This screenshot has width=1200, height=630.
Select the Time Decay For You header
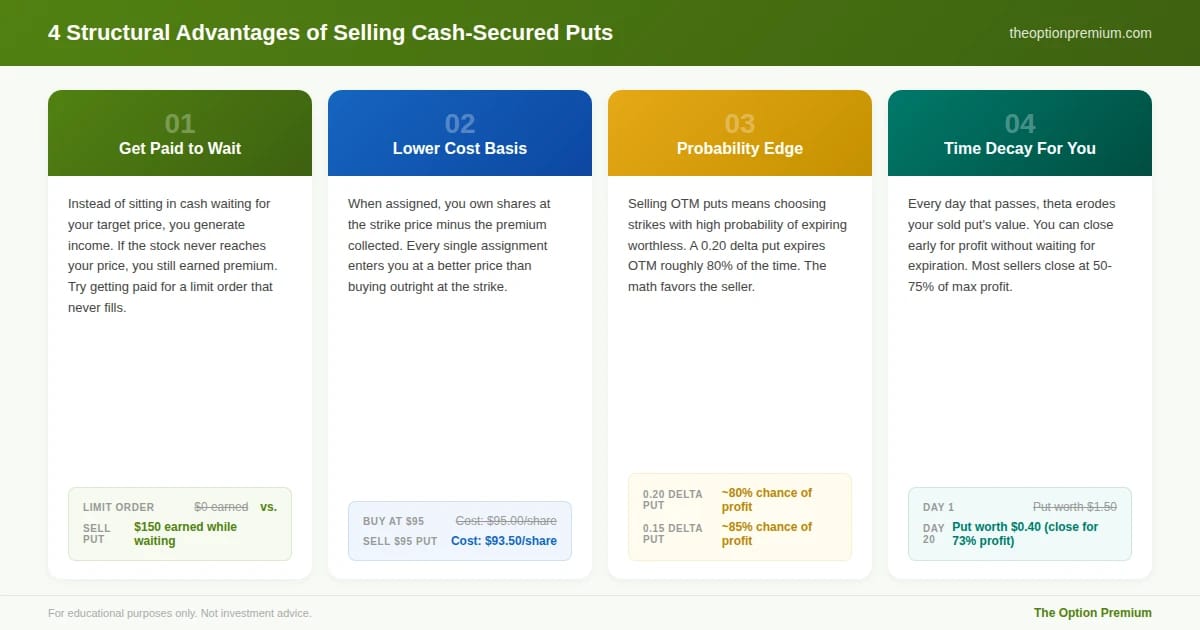tap(1020, 133)
